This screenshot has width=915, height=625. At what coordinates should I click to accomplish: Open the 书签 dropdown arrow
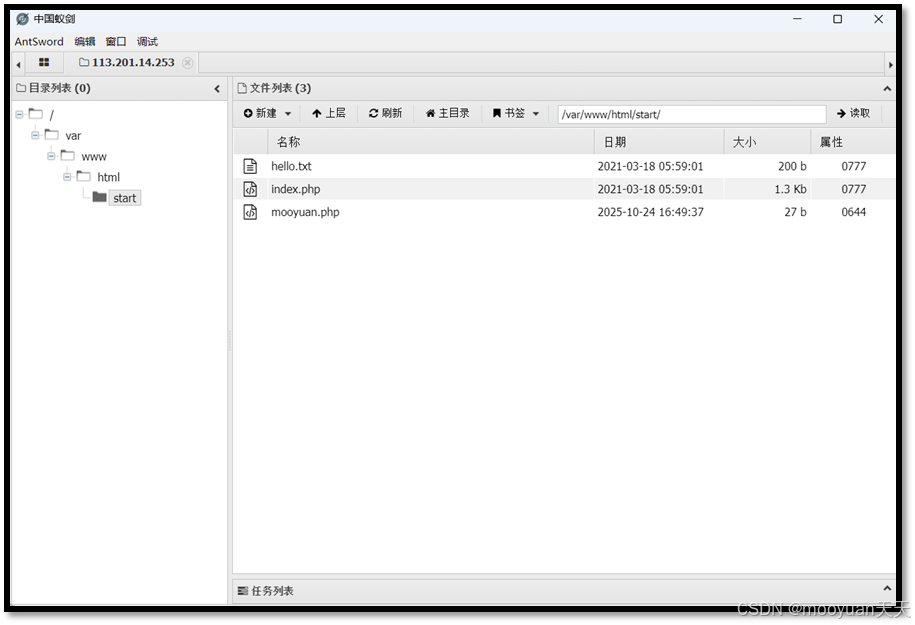click(536, 114)
